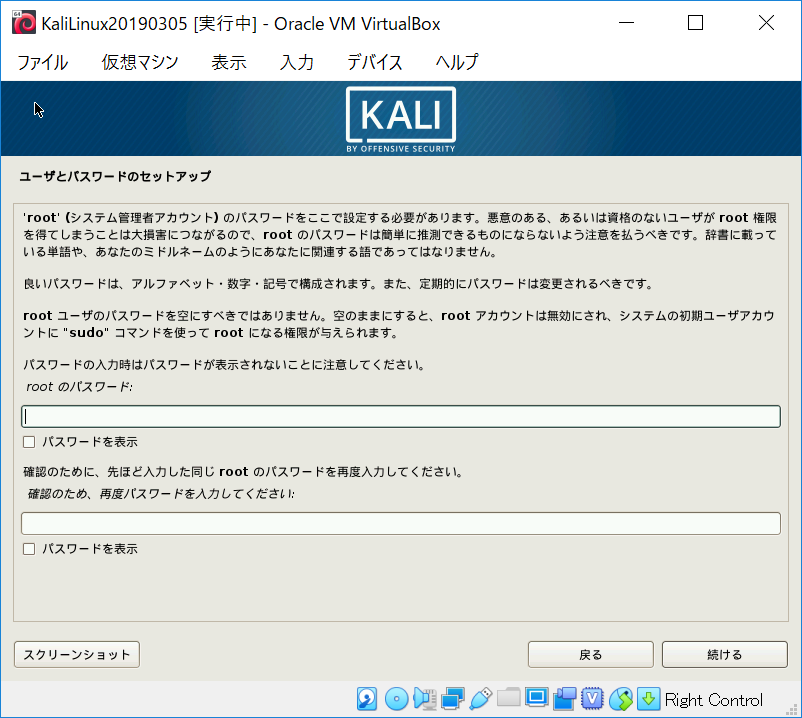Click the ユーザとパスワードのセットアップ heading

click(x=115, y=176)
